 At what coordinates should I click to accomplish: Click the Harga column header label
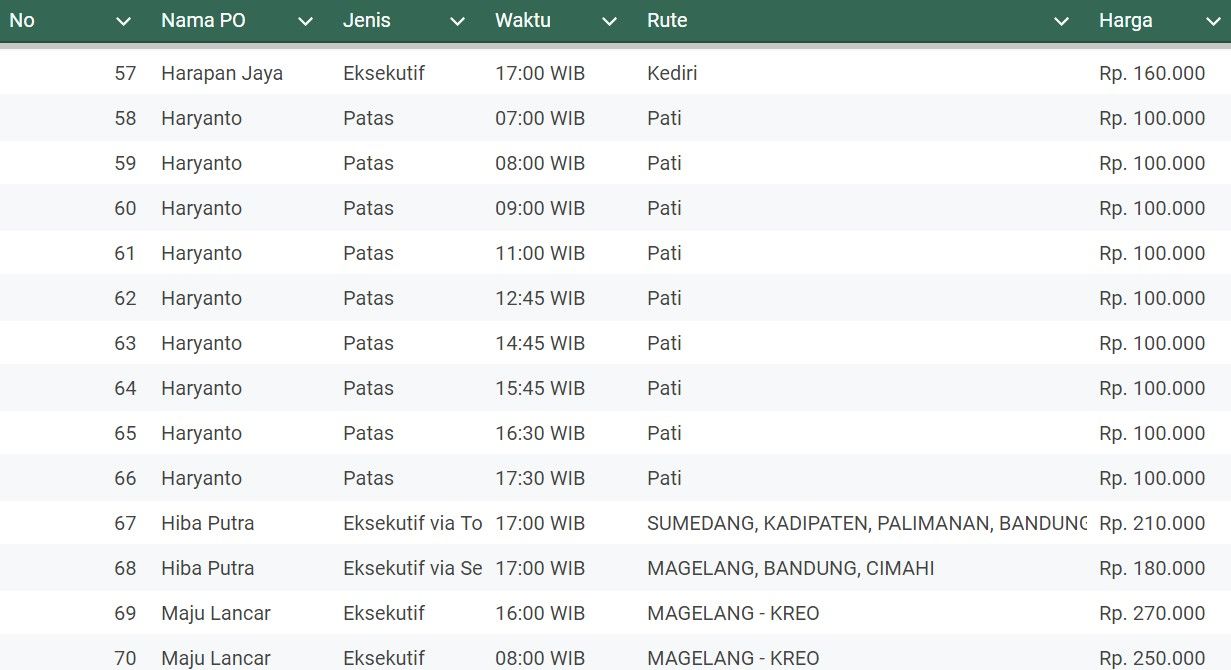[x=1126, y=20]
